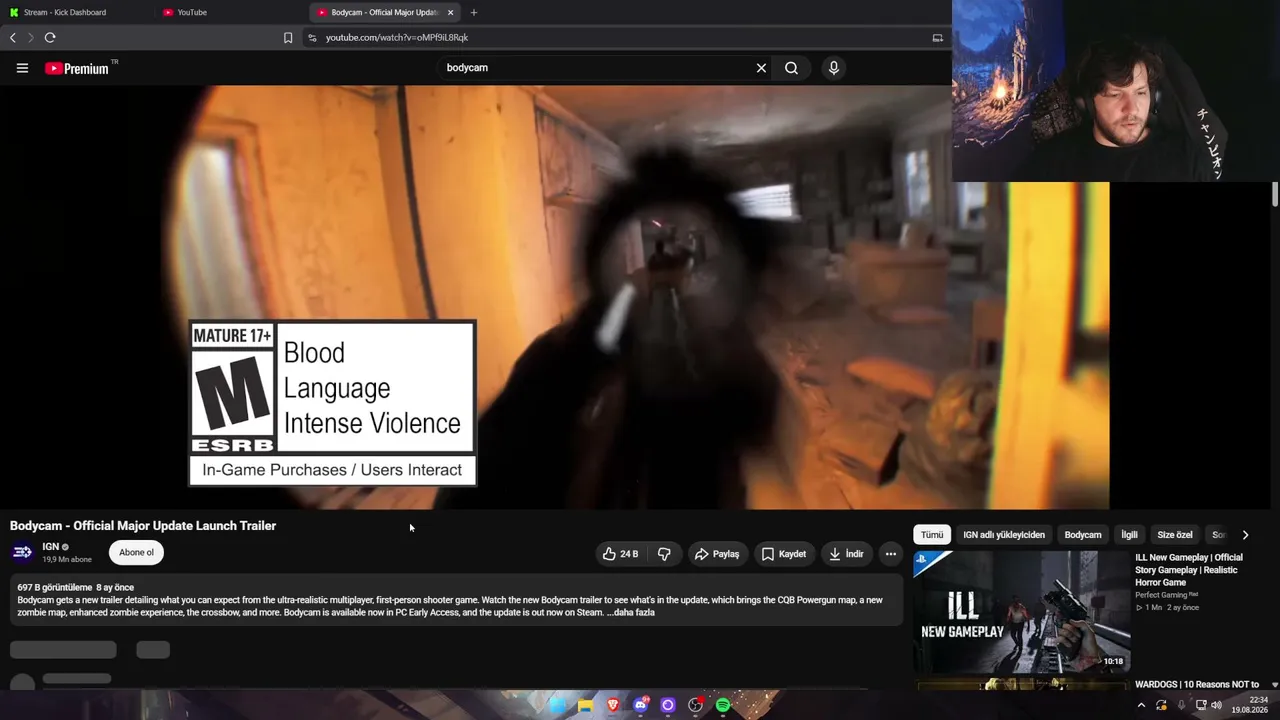This screenshot has width=1280, height=720.
Task: Expand description with '...daha fazla'
Action: 631,612
